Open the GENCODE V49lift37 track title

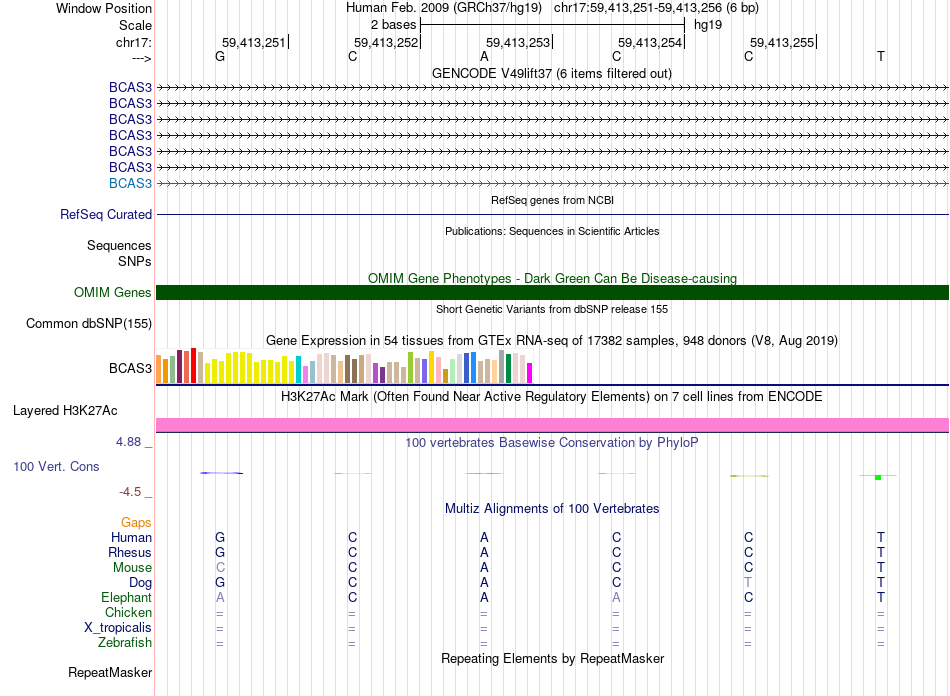pos(552,73)
